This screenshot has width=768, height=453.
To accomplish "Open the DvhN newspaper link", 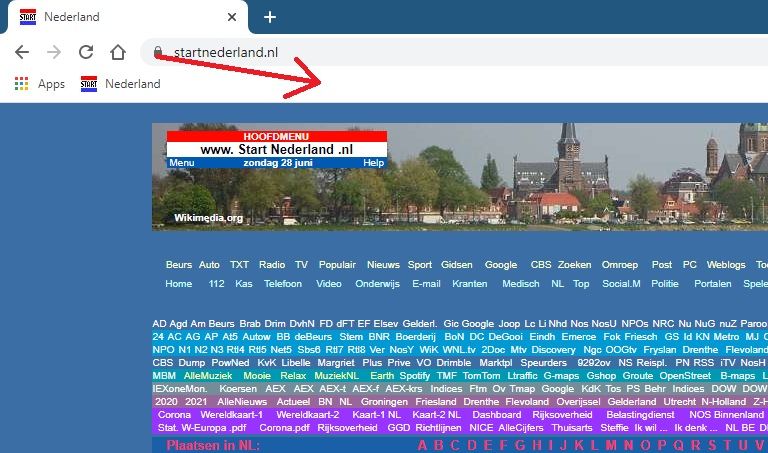I will pyautogui.click(x=302, y=324).
